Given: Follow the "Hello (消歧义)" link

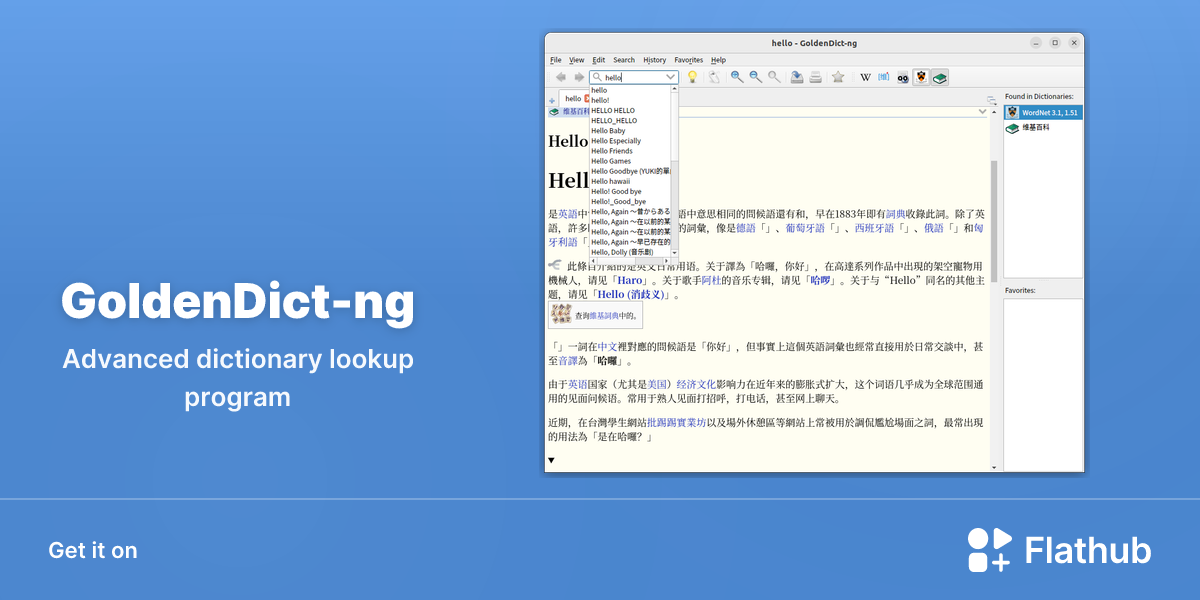Looking at the screenshot, I should [635, 294].
